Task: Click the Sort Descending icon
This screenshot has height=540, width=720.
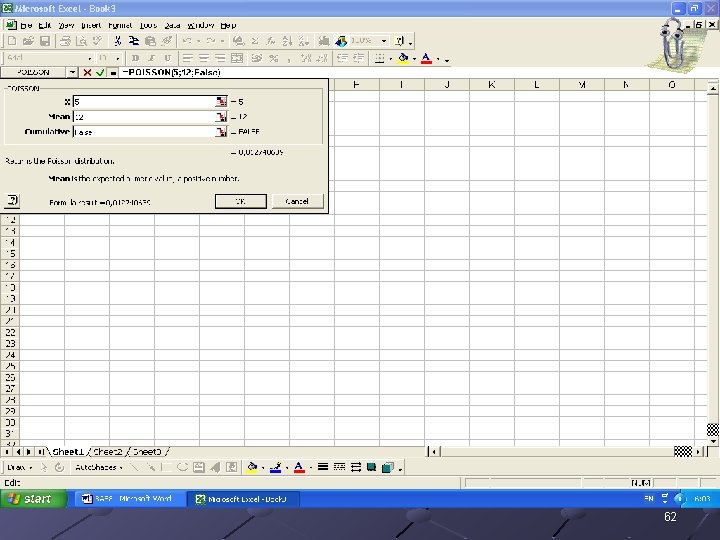Action: pos(303,41)
